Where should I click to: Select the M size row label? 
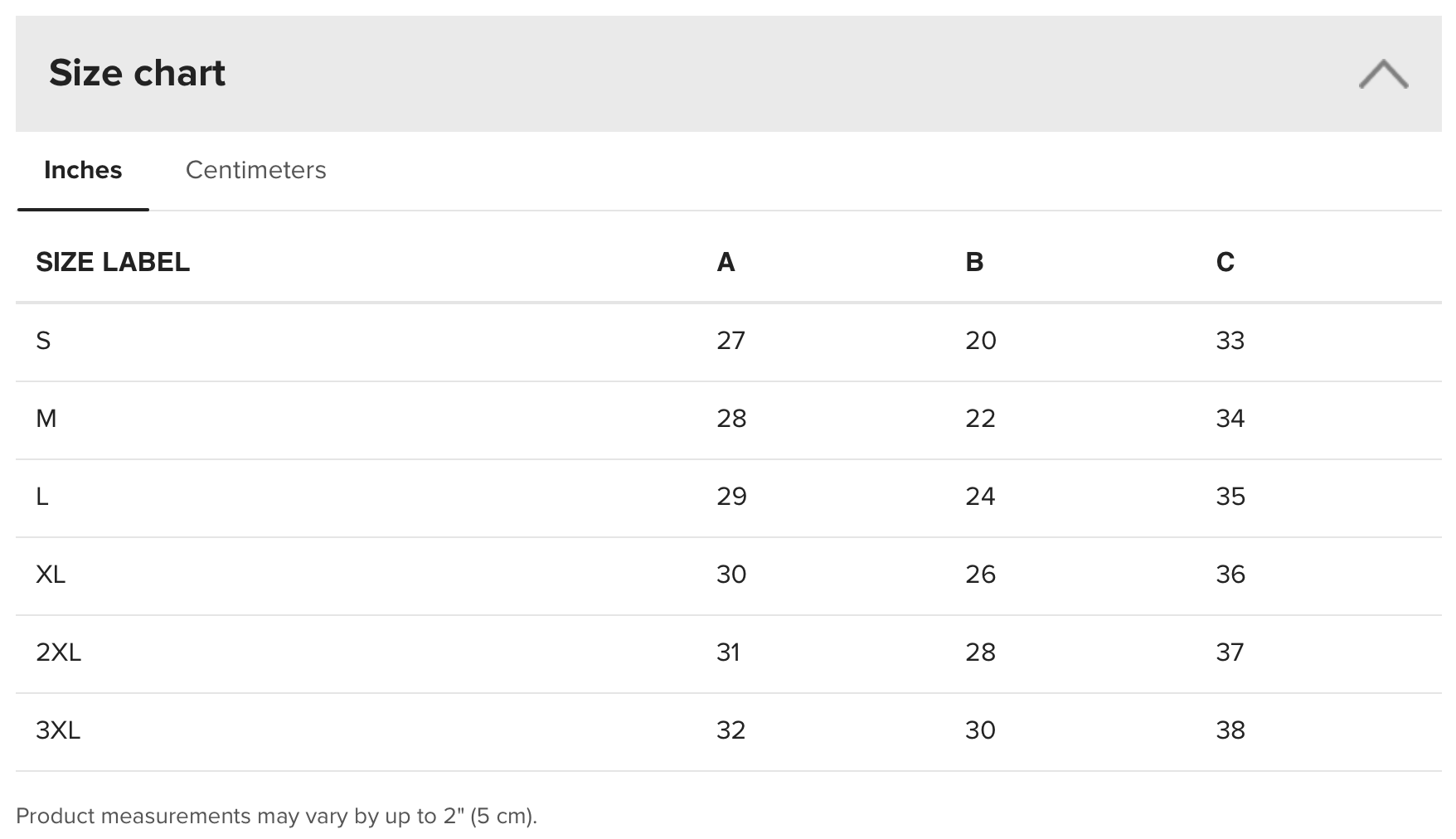tap(46, 419)
